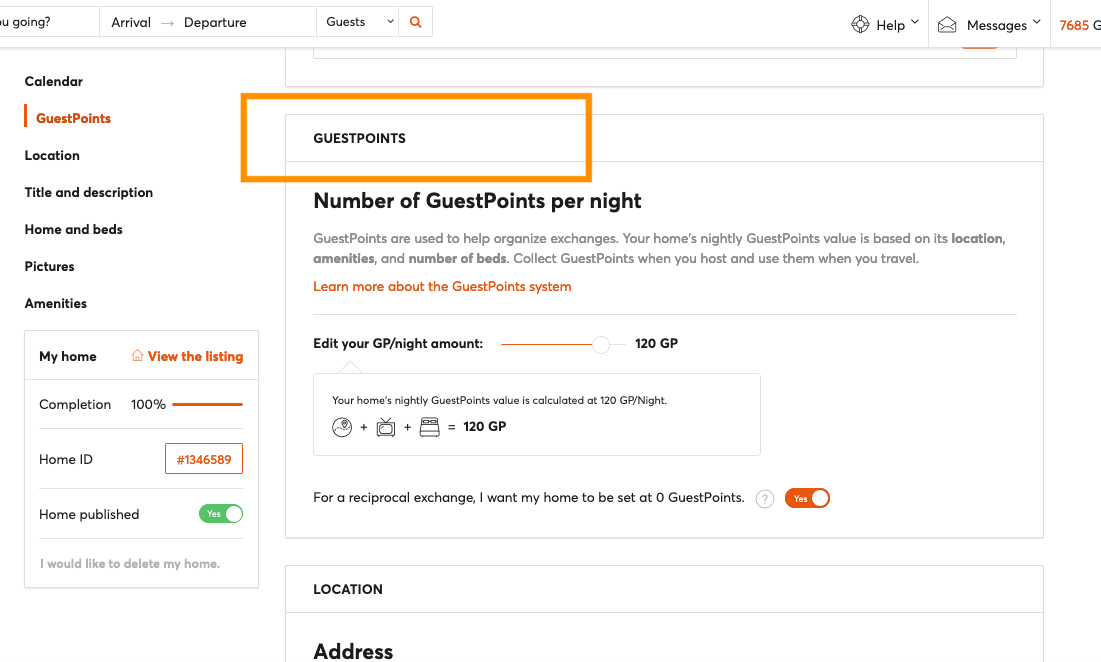The width and height of the screenshot is (1101, 662).
Task: Toggle the Home published switch
Action: click(221, 514)
